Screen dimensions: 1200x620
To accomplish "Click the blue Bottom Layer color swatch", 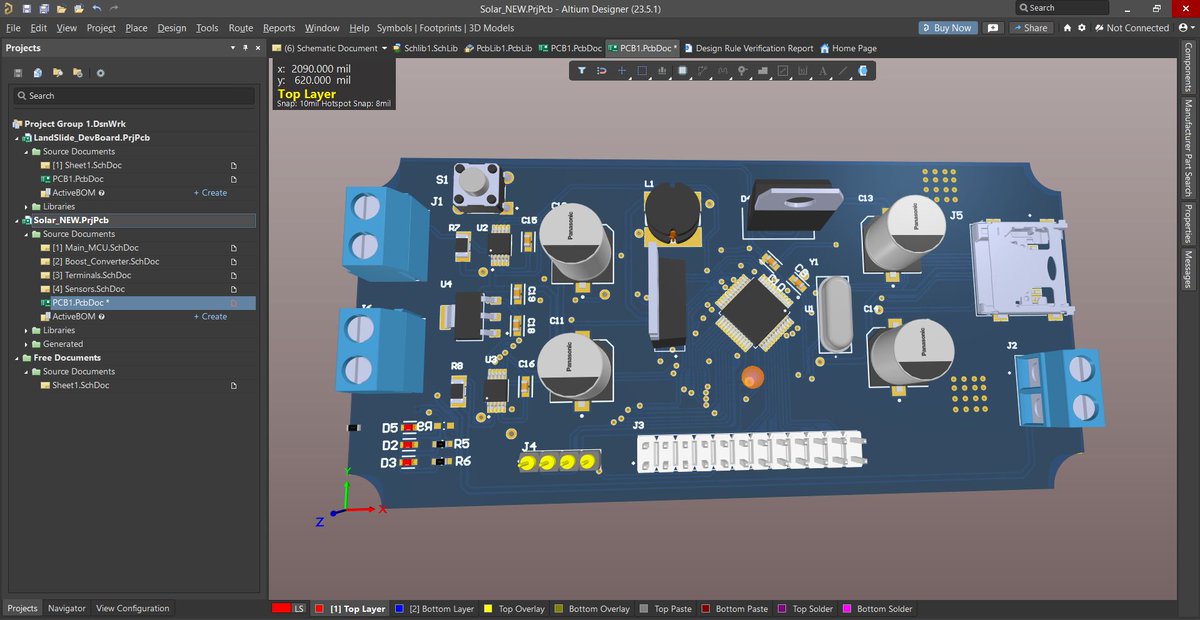I will pyautogui.click(x=399, y=608).
